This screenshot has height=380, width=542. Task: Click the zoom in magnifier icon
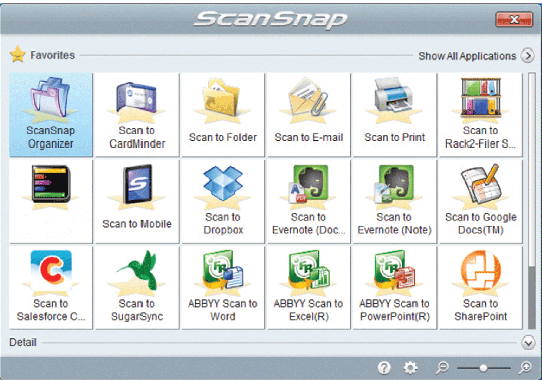[x=525, y=368]
